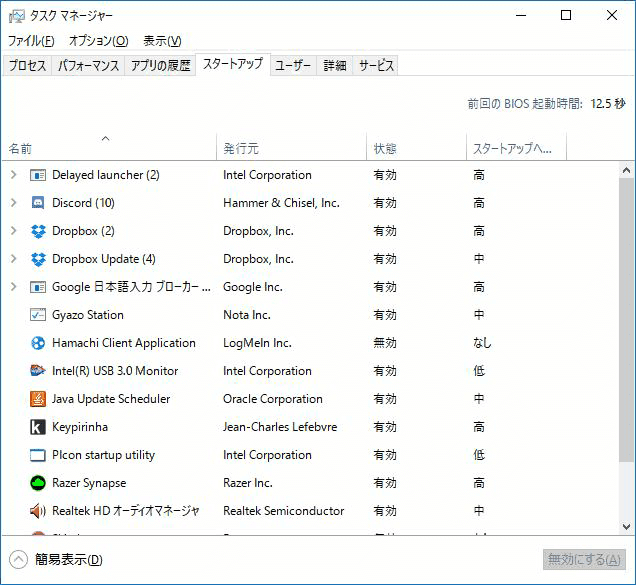Click the Razer Inc. publisher cell

pos(248,483)
